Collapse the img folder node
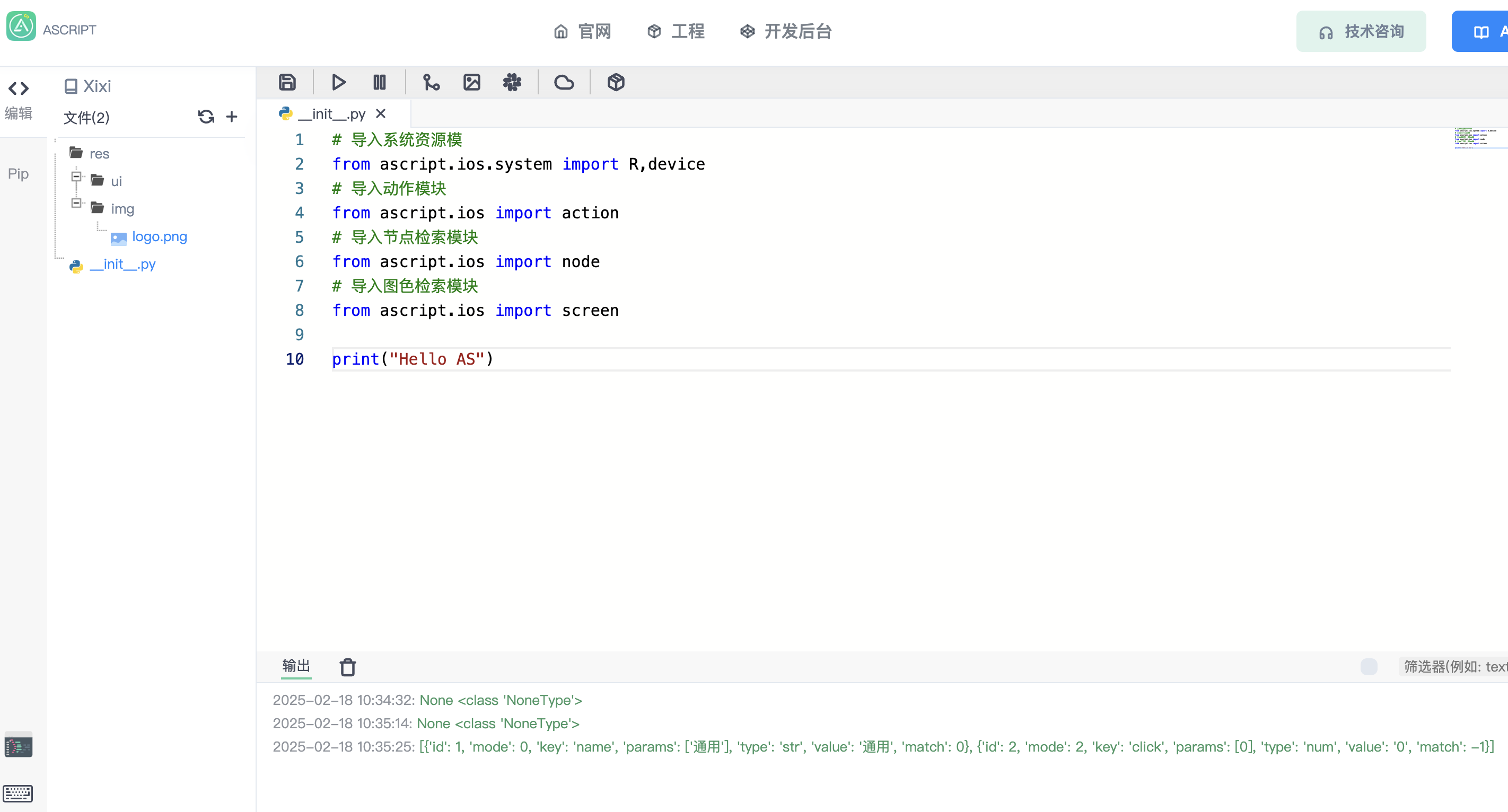The height and width of the screenshot is (812, 1508). pos(76,203)
